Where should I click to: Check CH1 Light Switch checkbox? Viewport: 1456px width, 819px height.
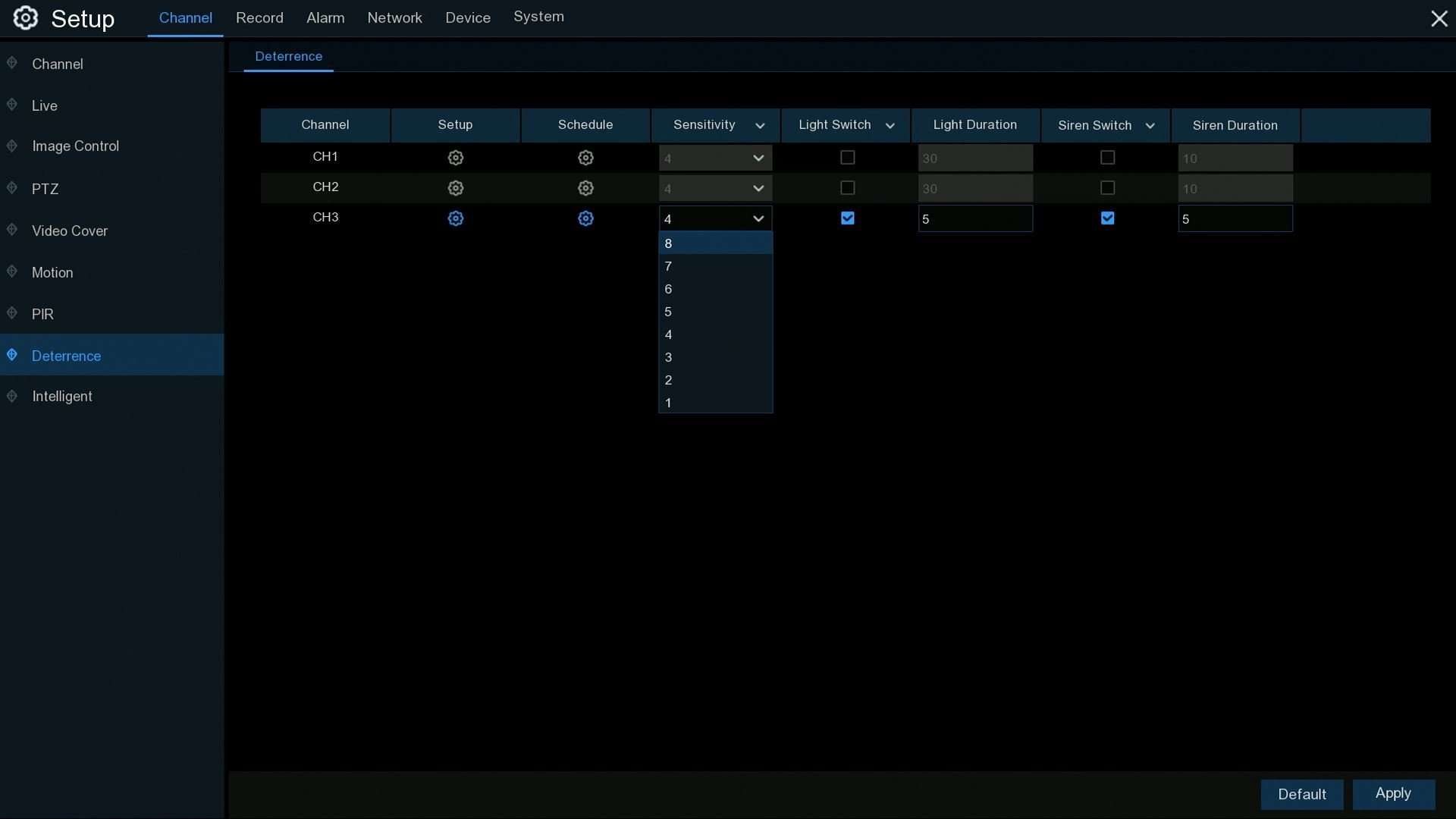[x=848, y=158]
